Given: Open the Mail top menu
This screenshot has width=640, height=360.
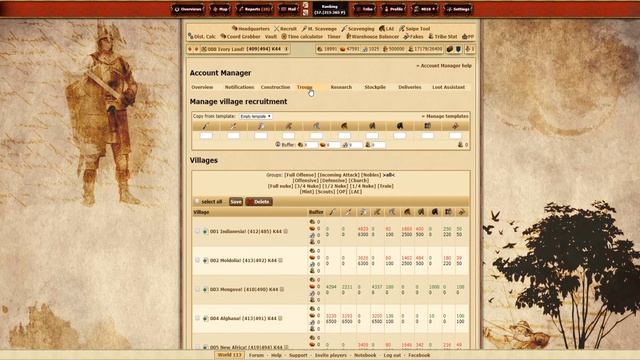Looking at the screenshot, I should pos(289,9).
